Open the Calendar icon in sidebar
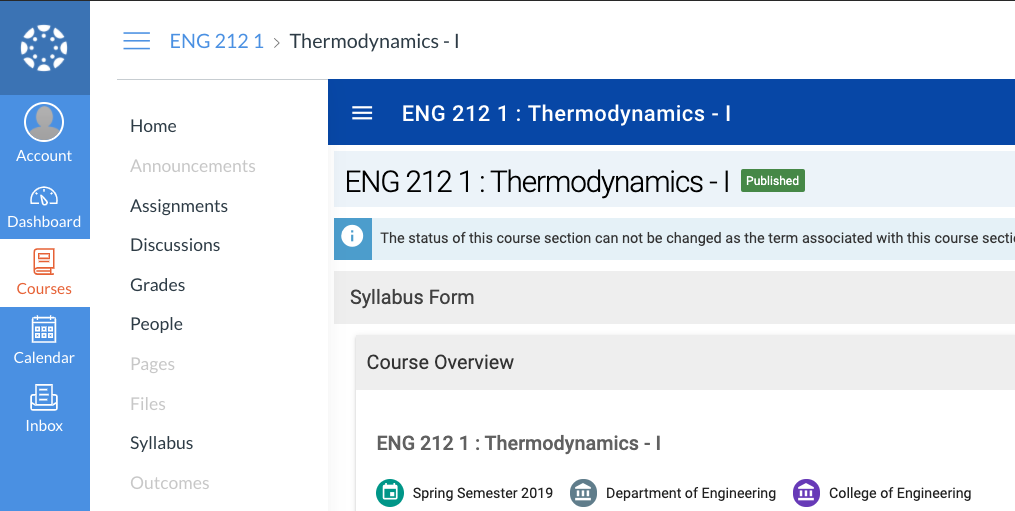 [44, 330]
